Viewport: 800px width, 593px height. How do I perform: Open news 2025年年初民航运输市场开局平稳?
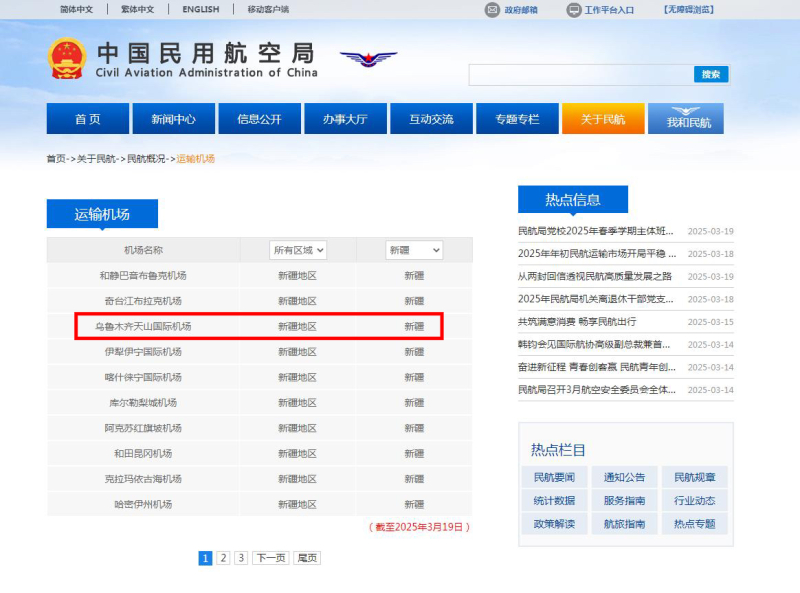click(597, 254)
